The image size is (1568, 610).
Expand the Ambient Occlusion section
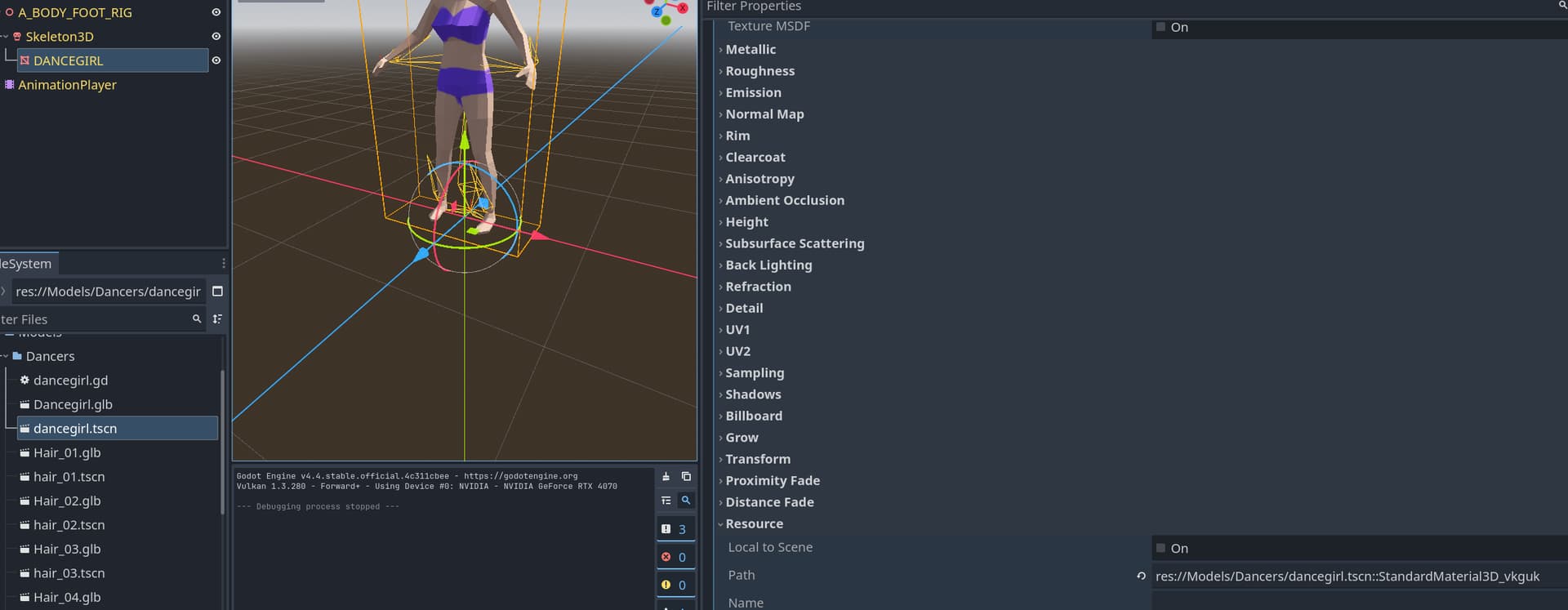[x=785, y=200]
